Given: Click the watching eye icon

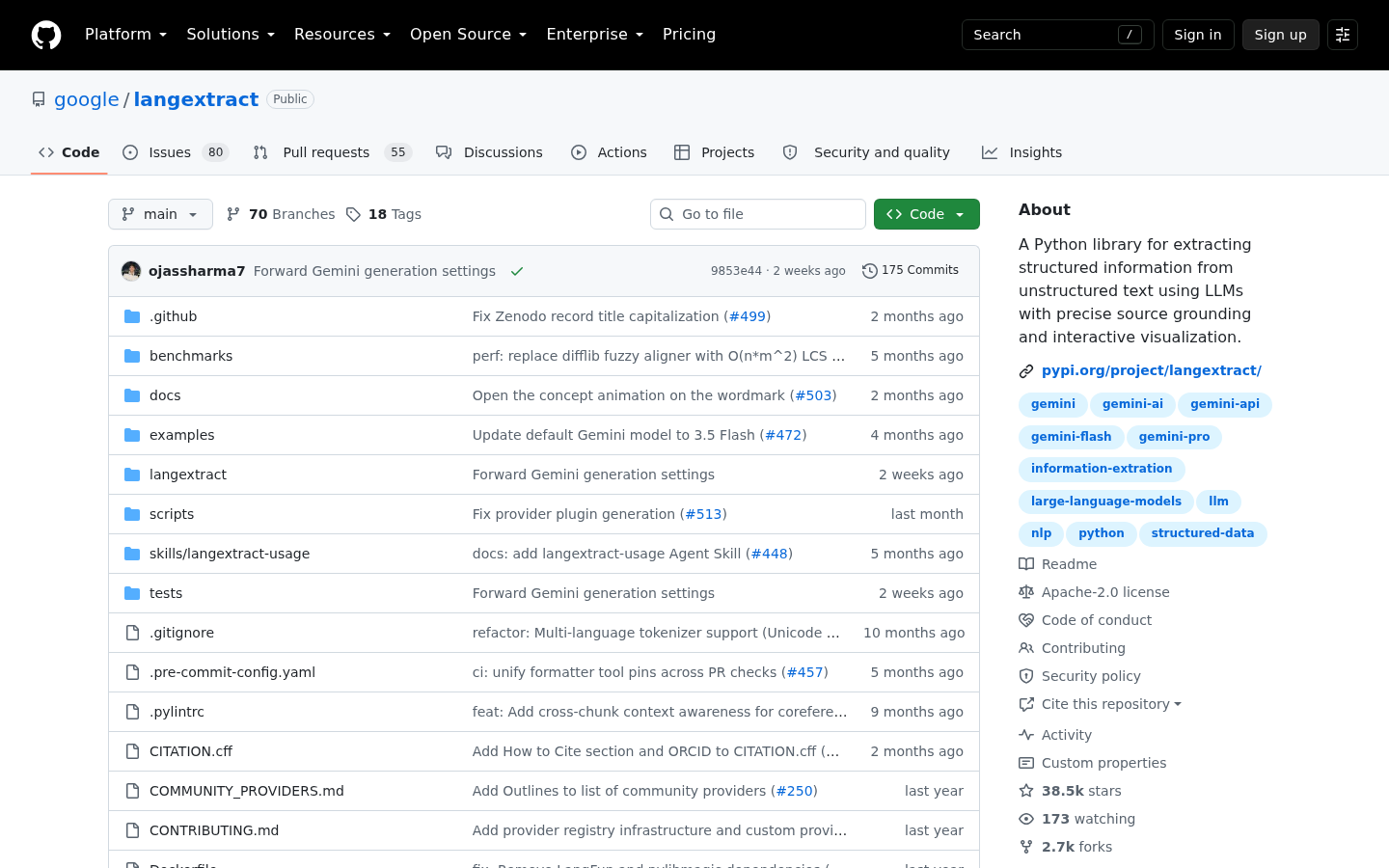Looking at the screenshot, I should 1026,819.
